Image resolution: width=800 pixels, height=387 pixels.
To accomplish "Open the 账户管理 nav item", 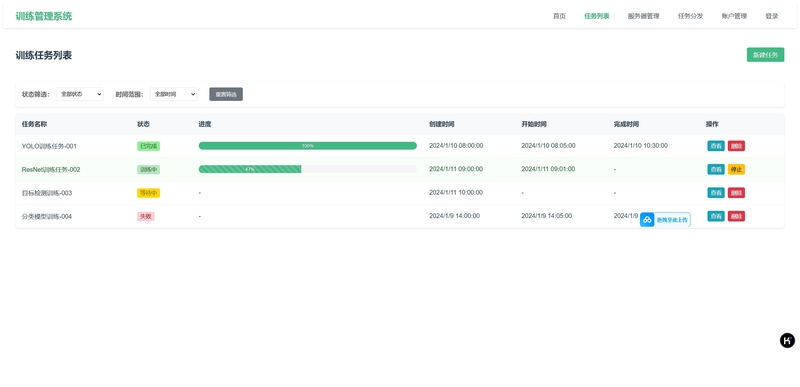I will point(734,16).
